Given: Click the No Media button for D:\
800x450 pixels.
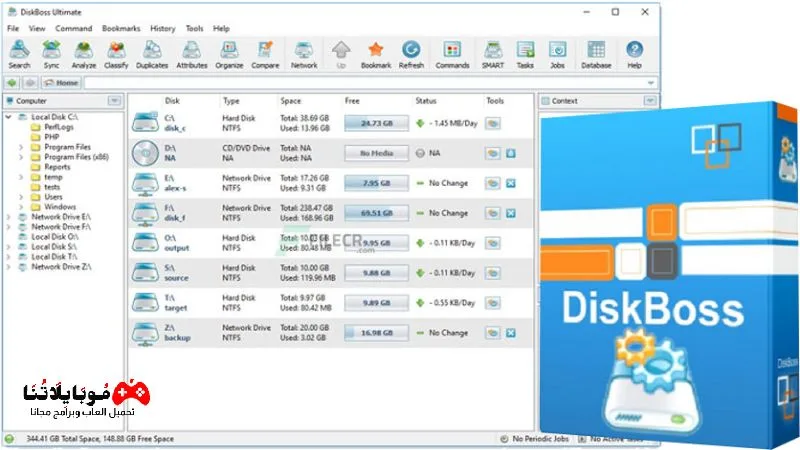Looking at the screenshot, I should pos(377,153).
